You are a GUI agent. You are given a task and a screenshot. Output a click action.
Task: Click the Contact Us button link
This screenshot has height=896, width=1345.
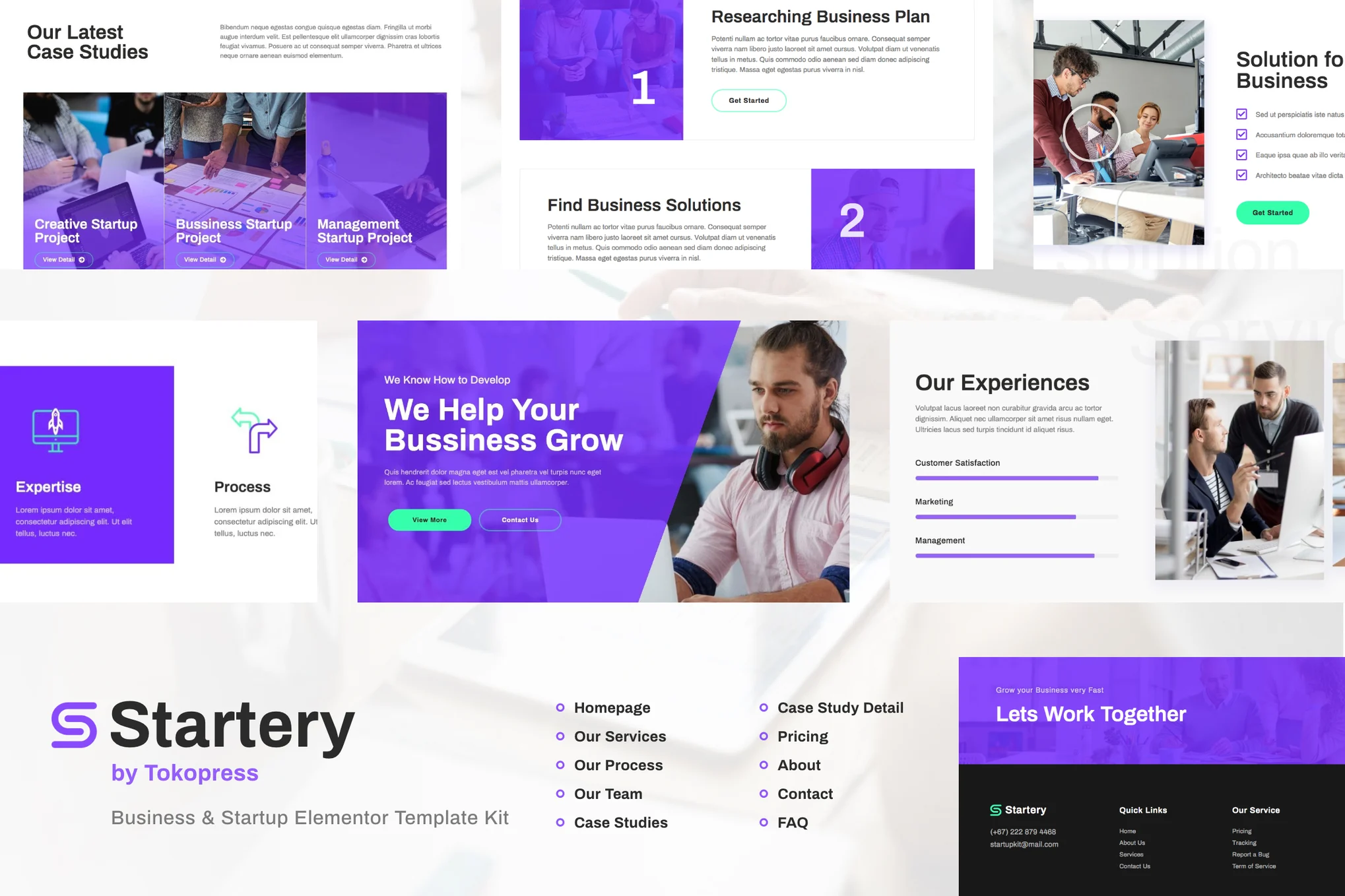[x=520, y=519]
